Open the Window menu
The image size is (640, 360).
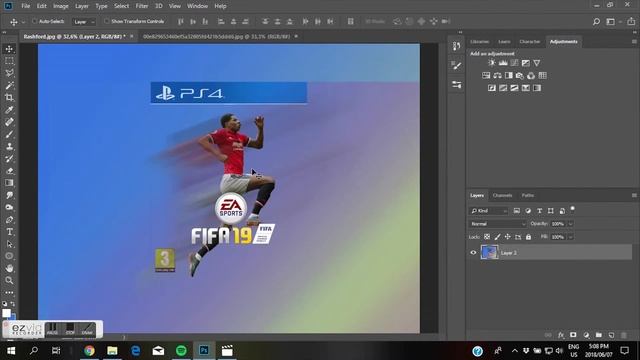point(197,6)
